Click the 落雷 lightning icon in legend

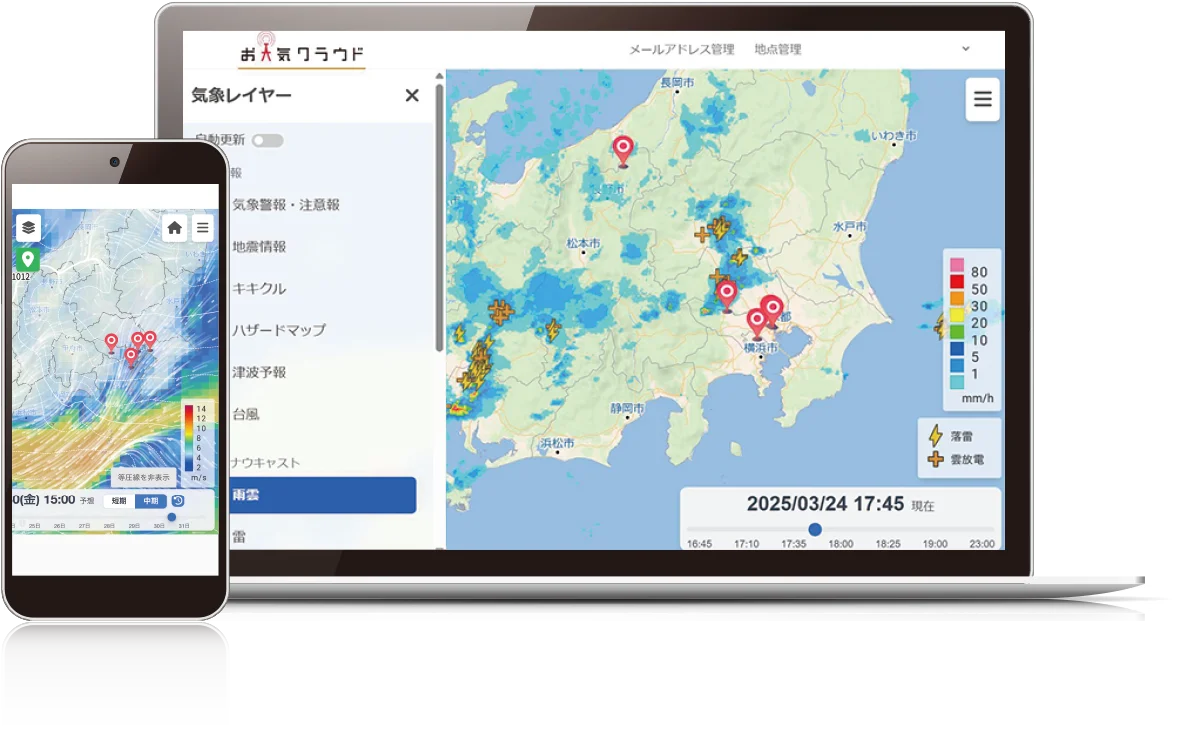coord(936,436)
